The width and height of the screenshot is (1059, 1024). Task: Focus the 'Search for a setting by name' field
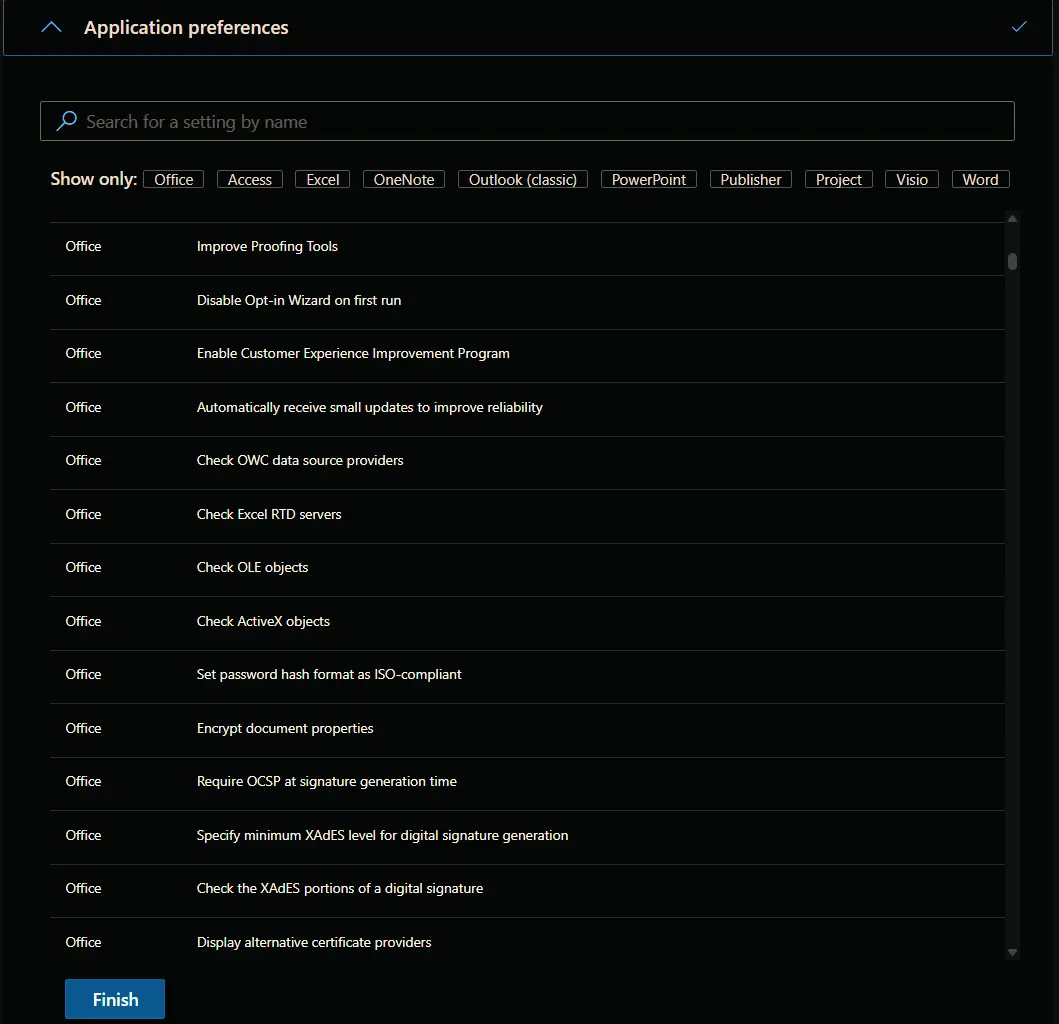[527, 121]
